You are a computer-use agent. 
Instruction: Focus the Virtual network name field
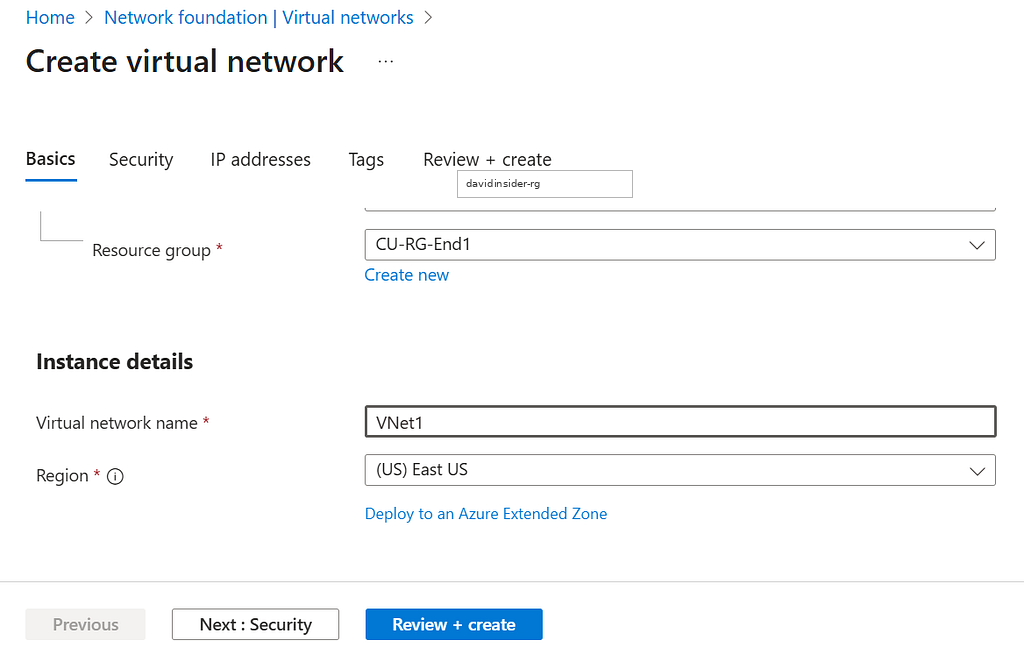(x=680, y=422)
